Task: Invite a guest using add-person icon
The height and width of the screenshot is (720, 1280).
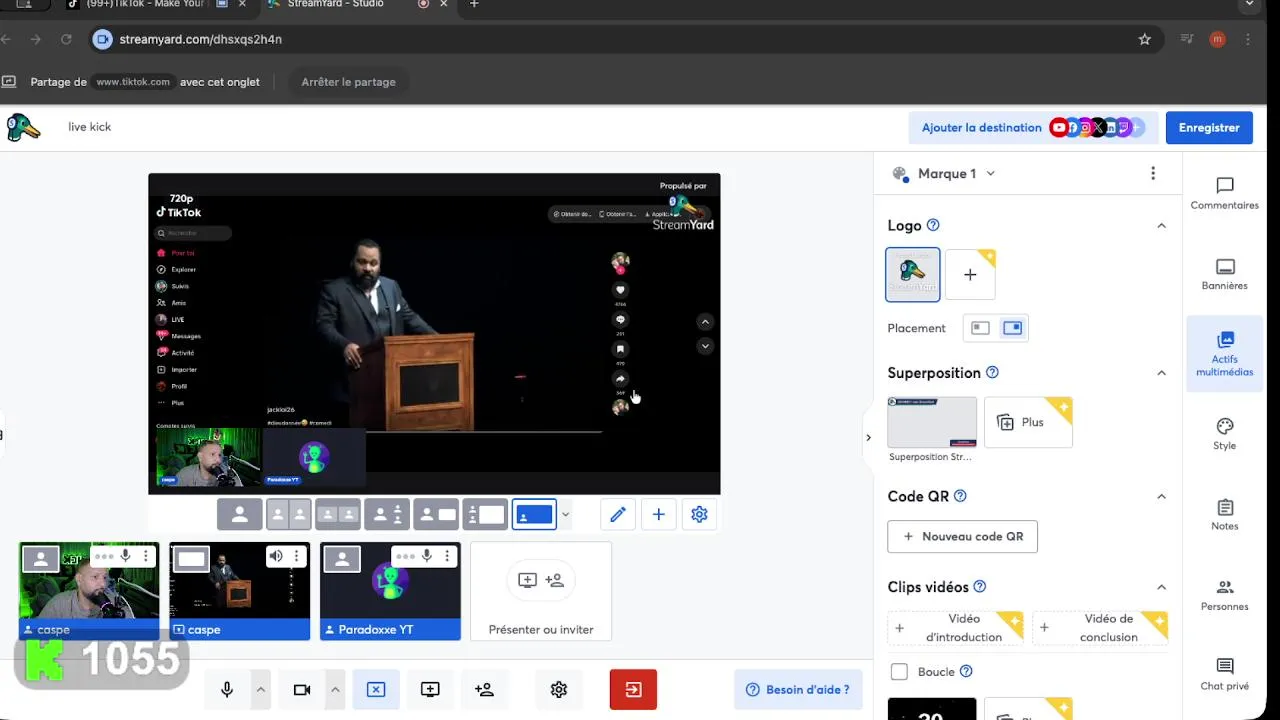Action: point(485,690)
